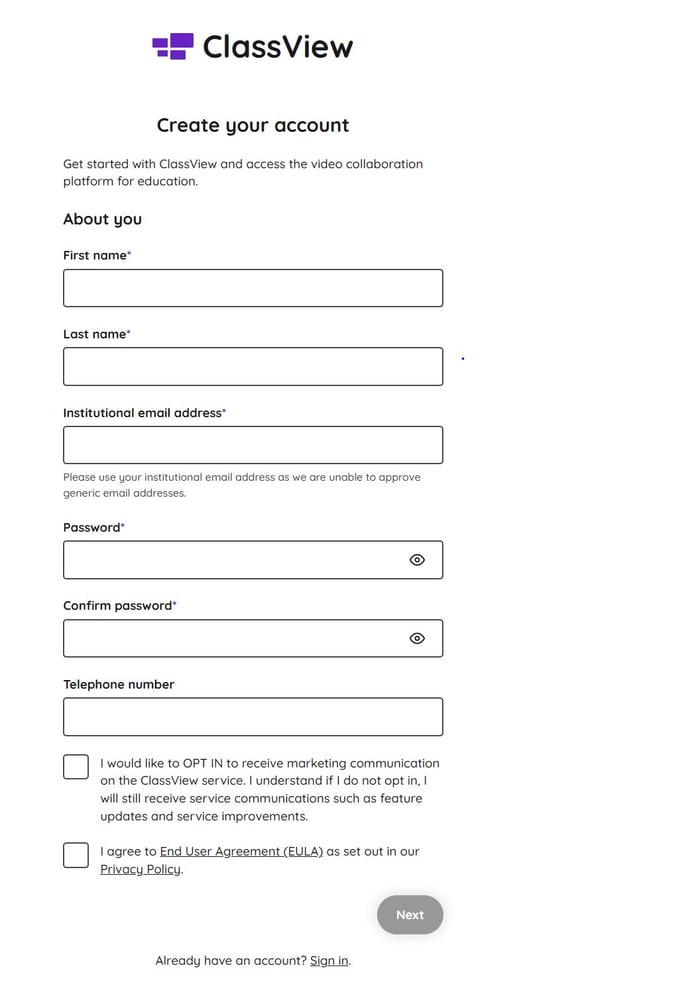Screen dimensions: 688x986
Task: Open the Privacy Policy link
Action: [139, 869]
